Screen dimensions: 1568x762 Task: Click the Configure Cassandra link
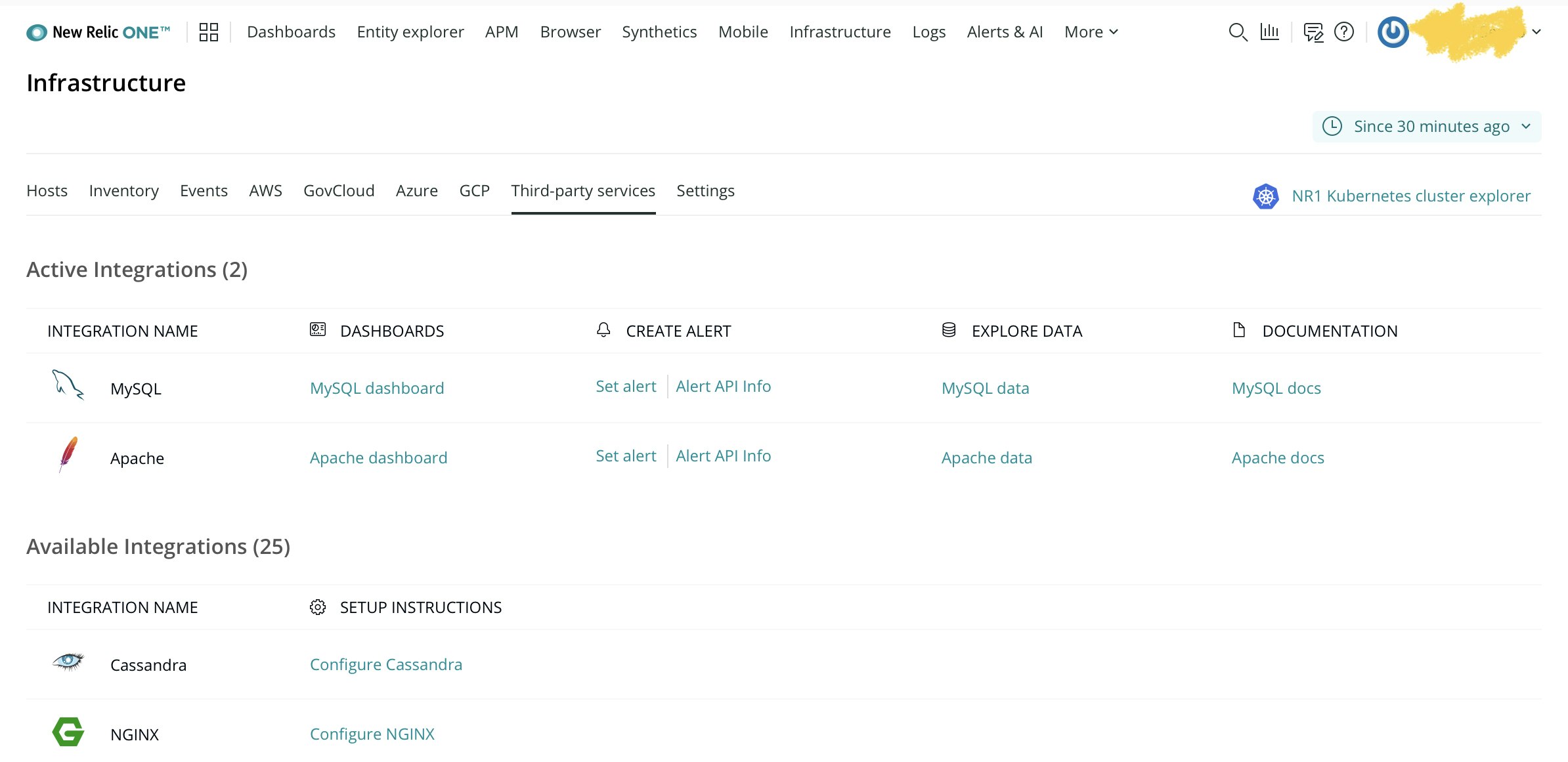385,665
